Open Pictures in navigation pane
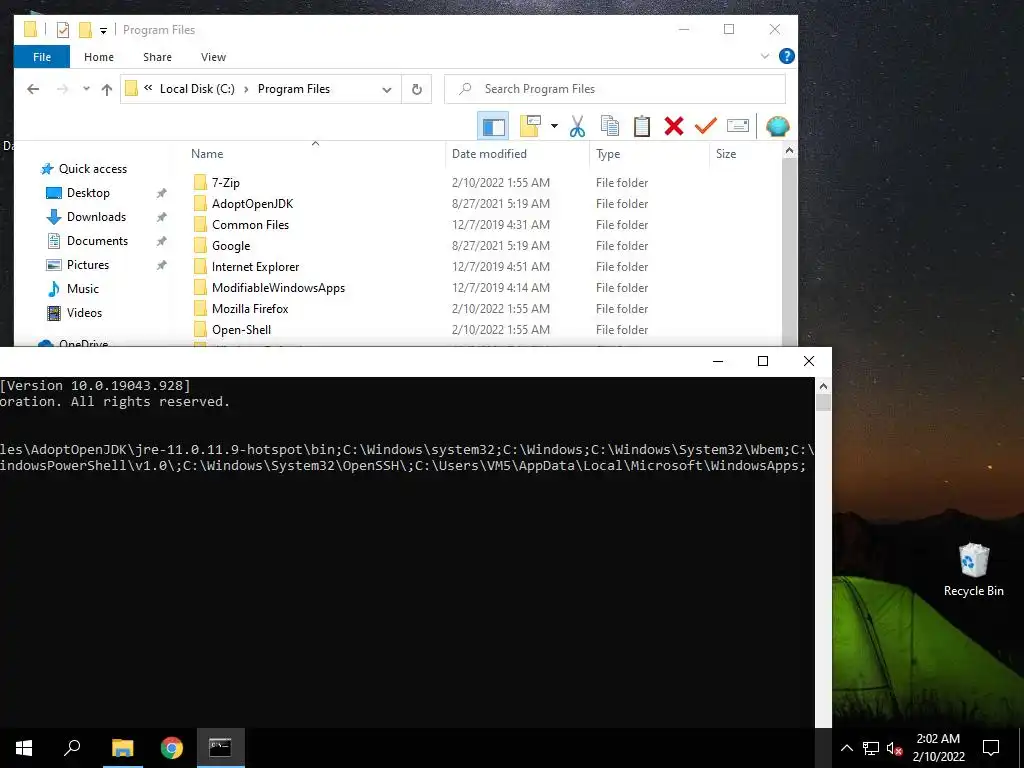1024x768 pixels. (88, 264)
